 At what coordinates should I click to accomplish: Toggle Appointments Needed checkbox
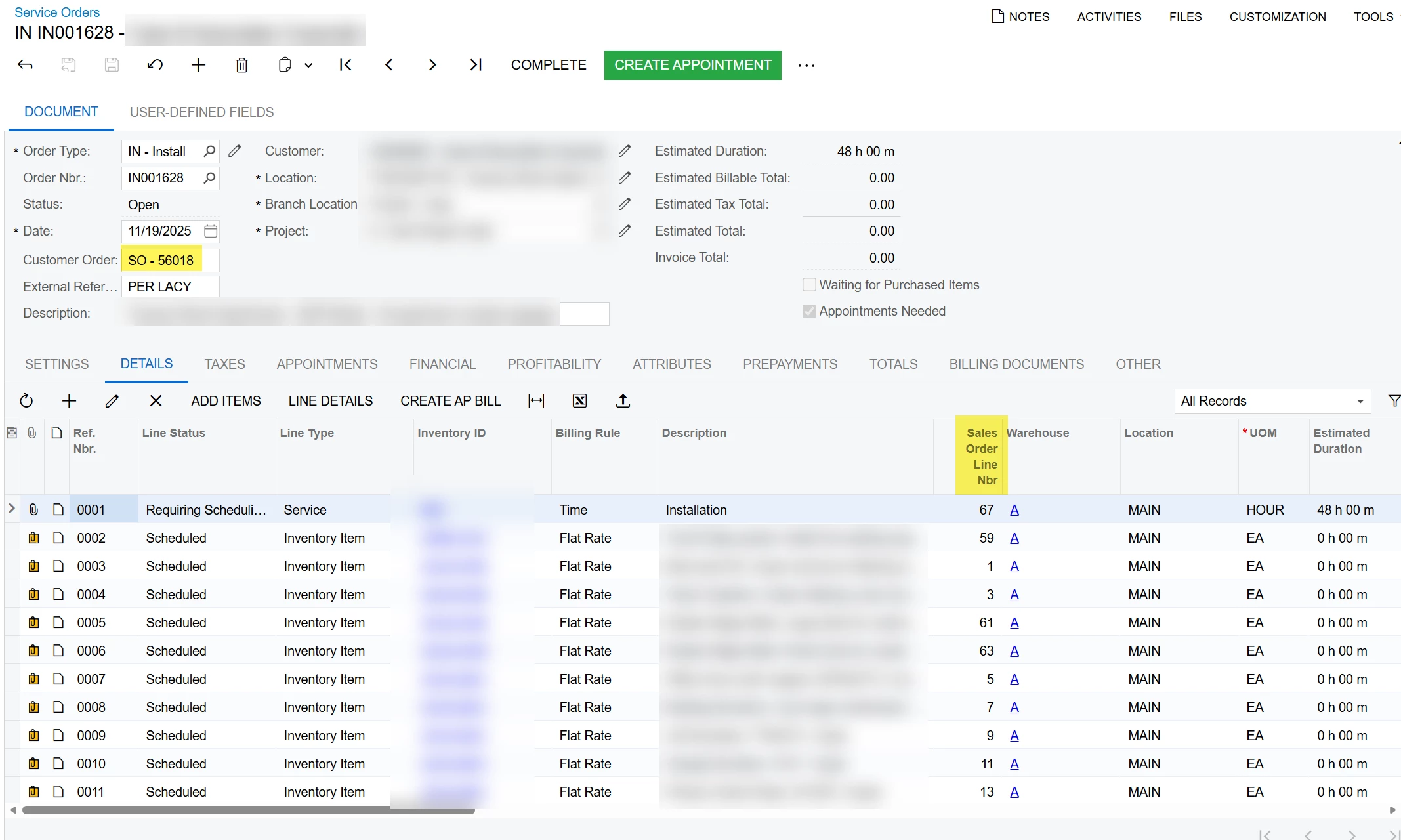point(809,312)
